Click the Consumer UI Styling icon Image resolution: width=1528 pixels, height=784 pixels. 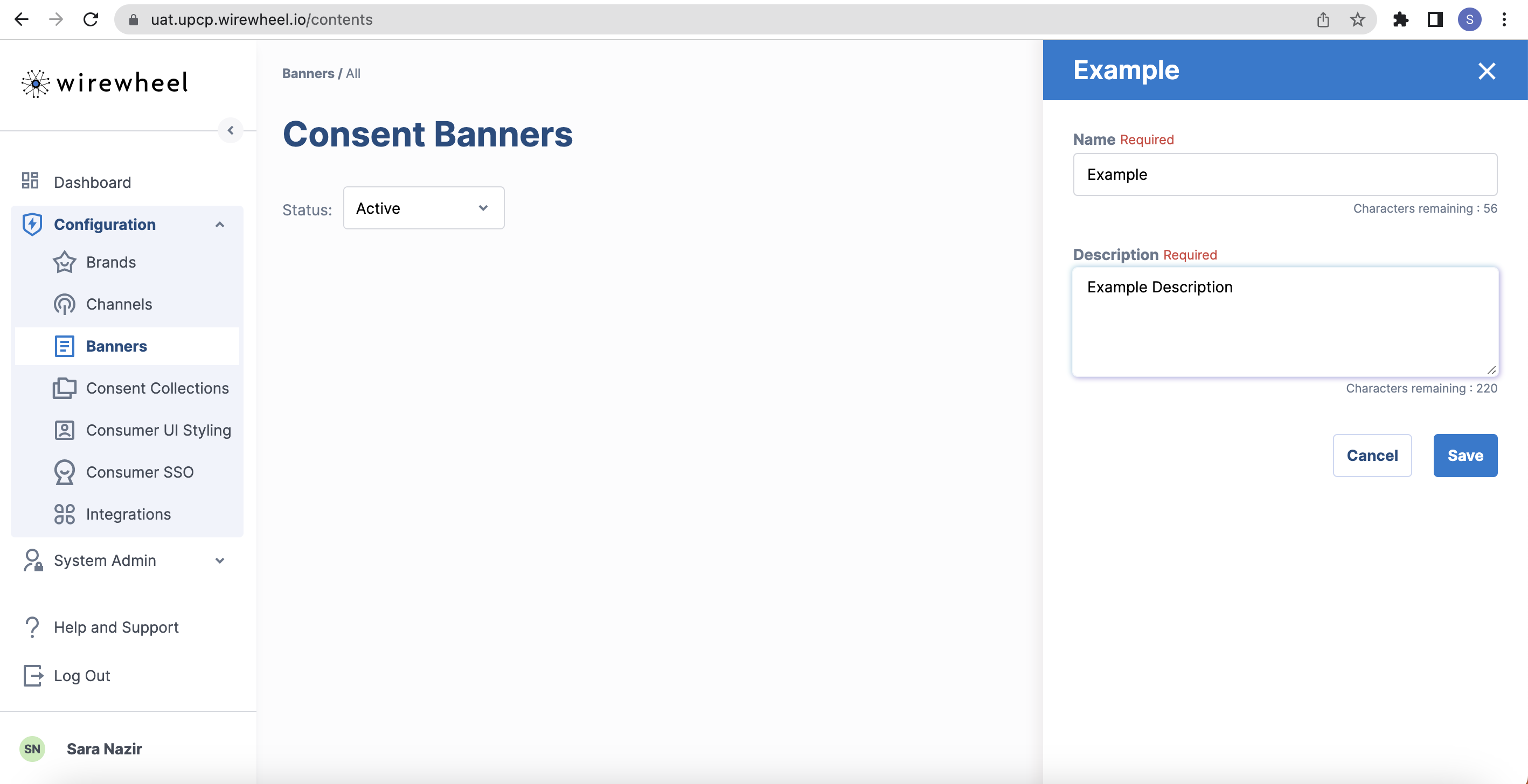pos(64,430)
